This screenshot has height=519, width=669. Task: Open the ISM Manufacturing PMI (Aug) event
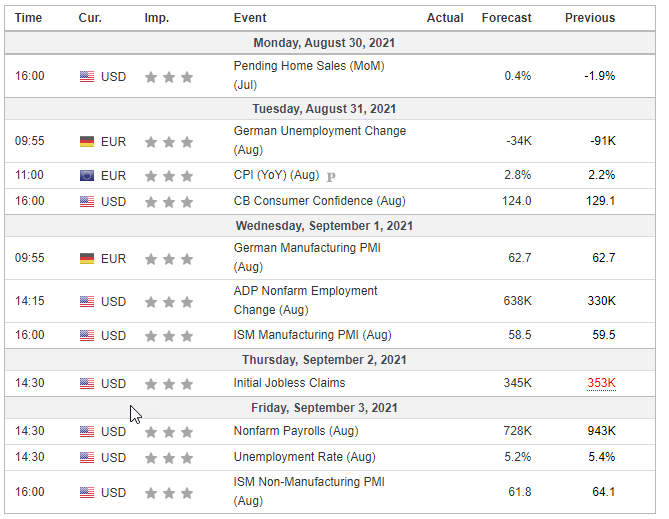click(x=312, y=335)
